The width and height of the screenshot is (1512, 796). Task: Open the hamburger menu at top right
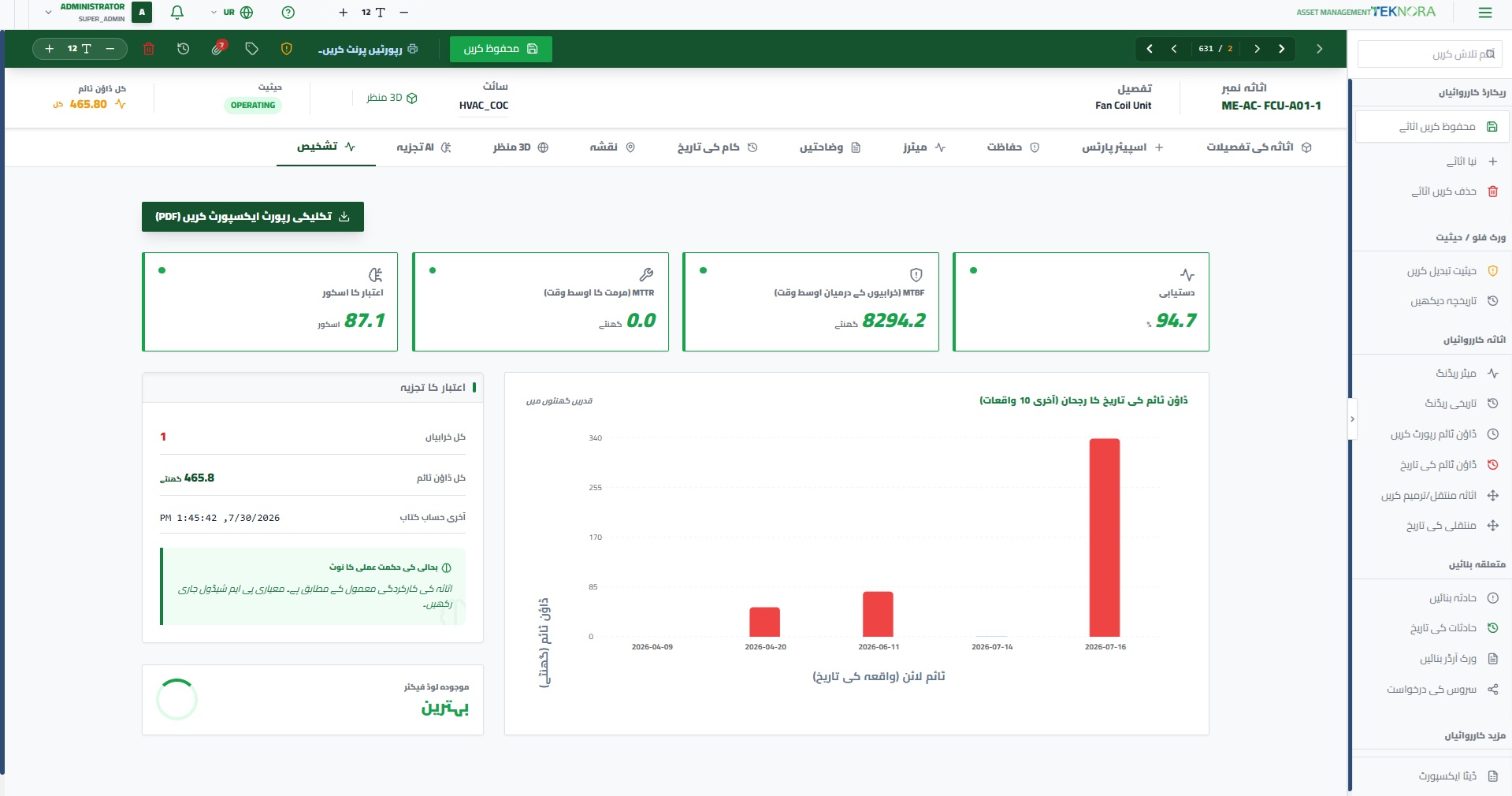point(1485,13)
